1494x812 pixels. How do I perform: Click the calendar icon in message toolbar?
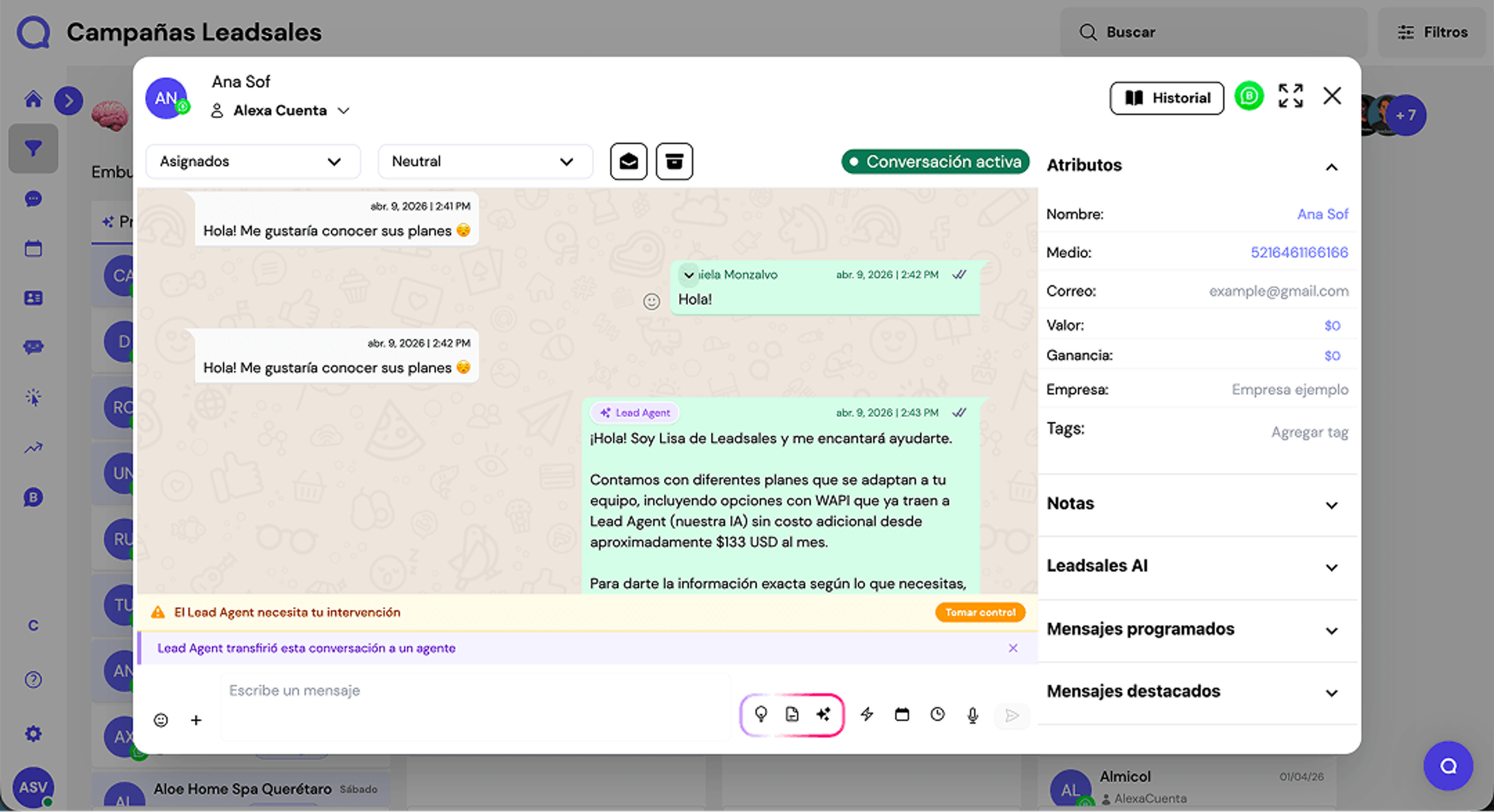click(x=902, y=714)
